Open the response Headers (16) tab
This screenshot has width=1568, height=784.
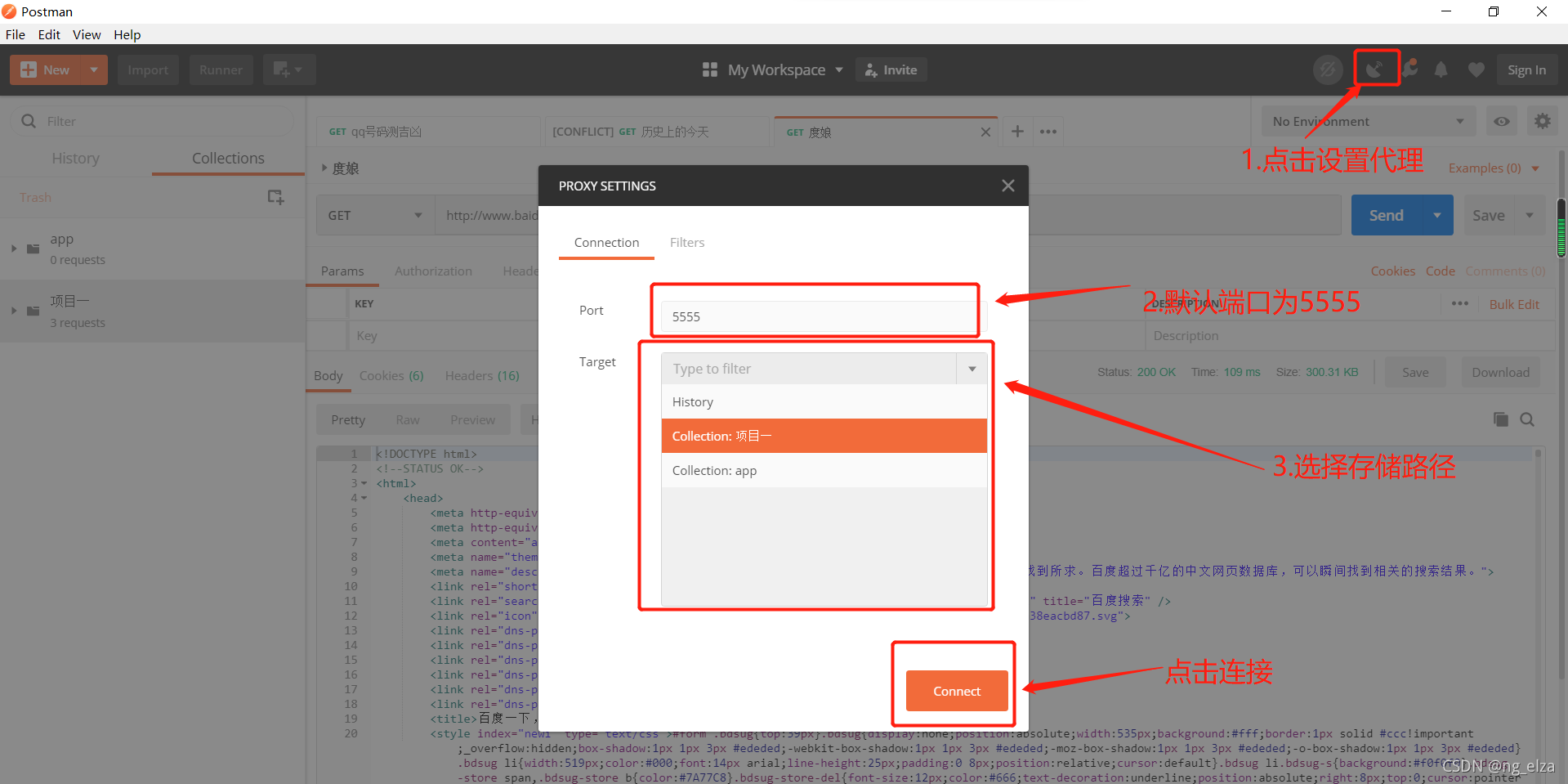click(x=482, y=375)
